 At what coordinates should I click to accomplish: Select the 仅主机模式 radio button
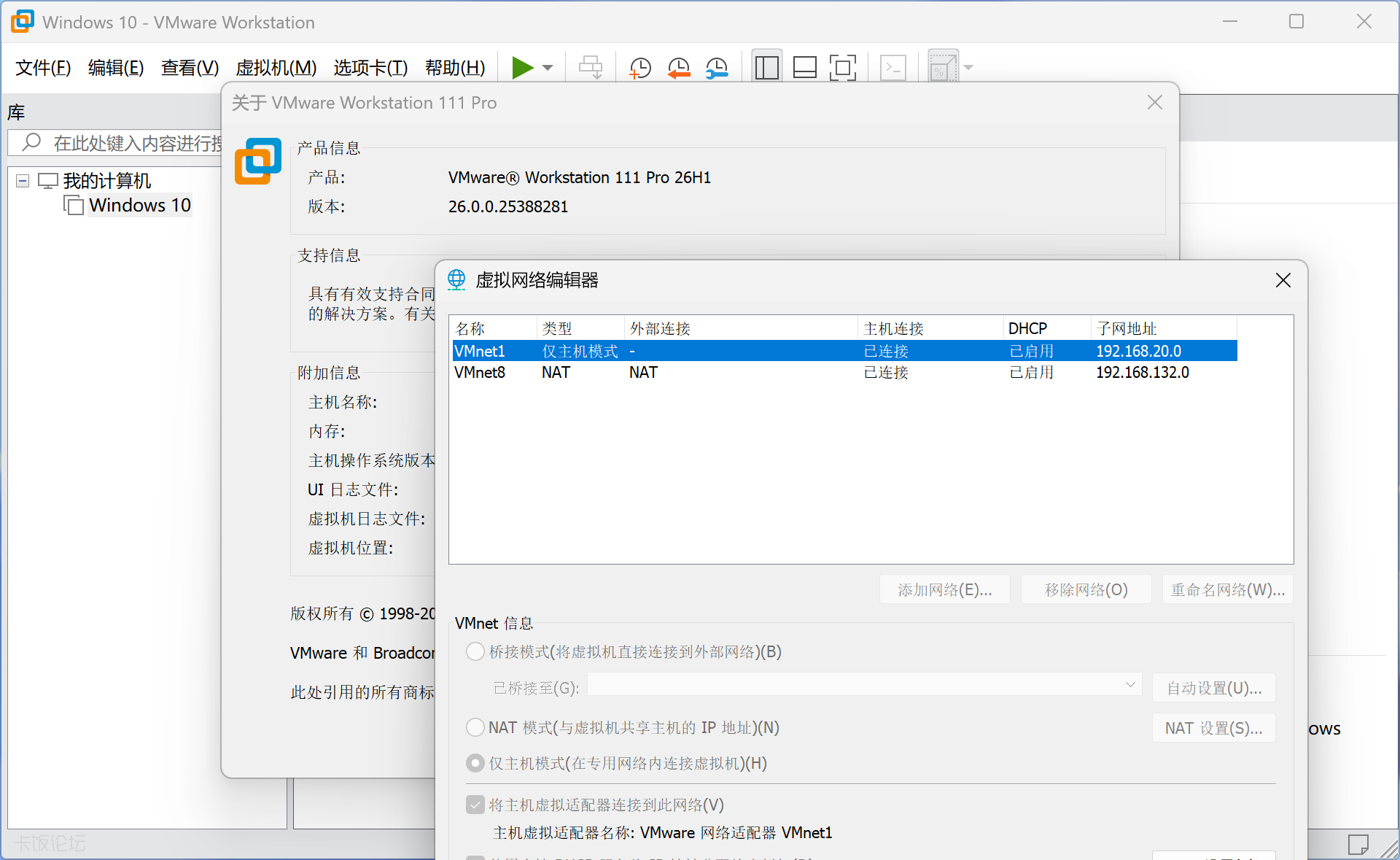click(475, 763)
